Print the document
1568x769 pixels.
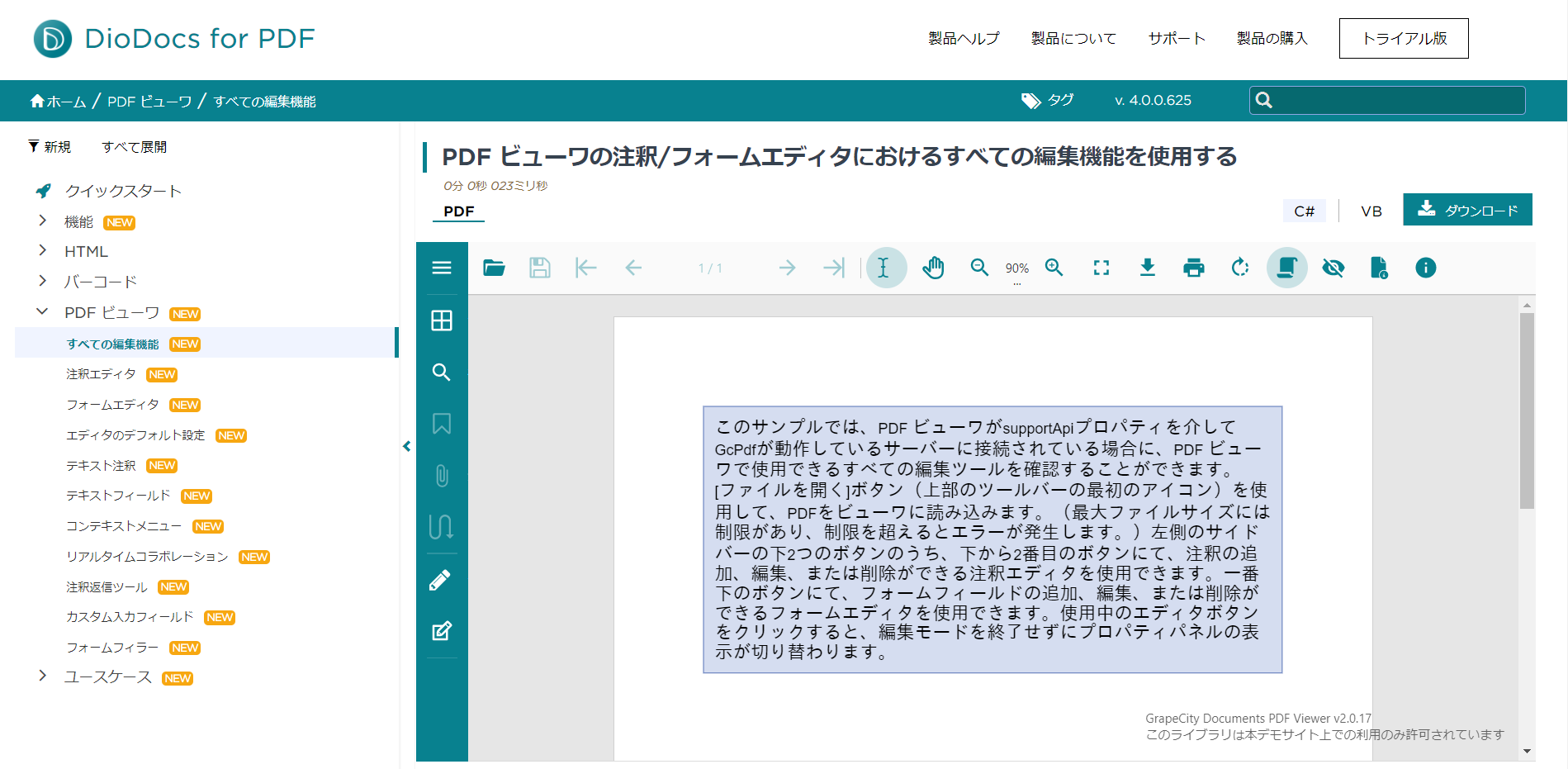[x=1194, y=268]
